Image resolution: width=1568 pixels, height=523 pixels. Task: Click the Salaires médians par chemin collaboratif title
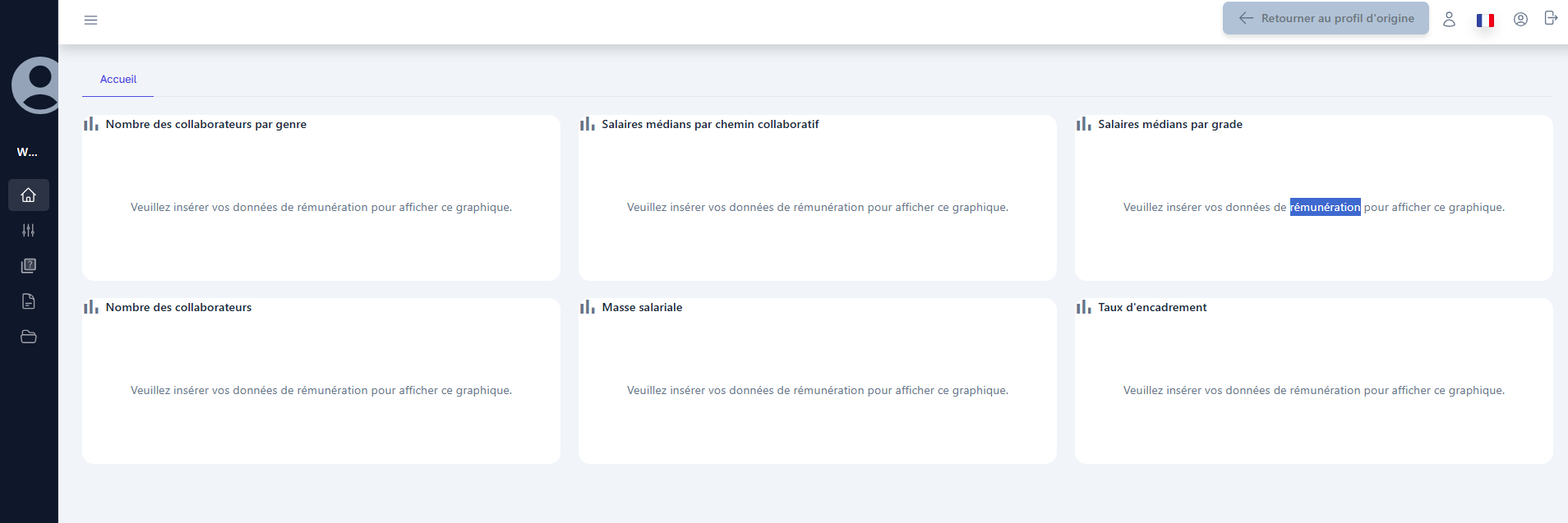[710, 124]
